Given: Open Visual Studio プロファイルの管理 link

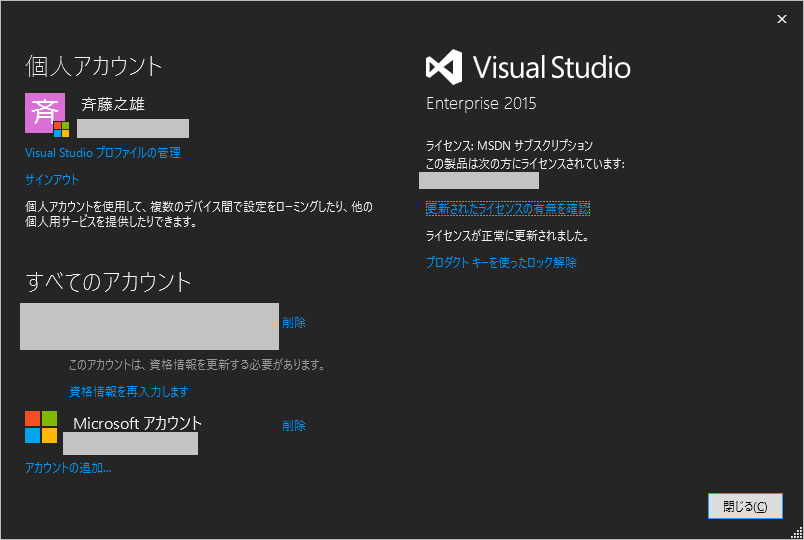Looking at the screenshot, I should 103,153.
